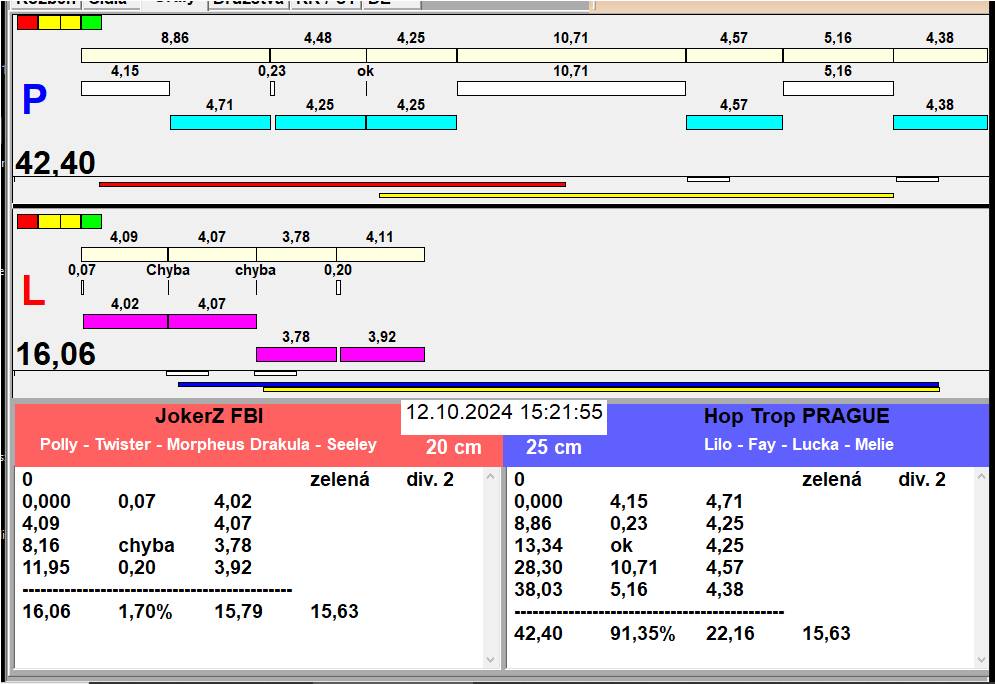This screenshot has width=995, height=684.
Task: Select the white 10,71 bar in lane P
Action: tap(571, 88)
